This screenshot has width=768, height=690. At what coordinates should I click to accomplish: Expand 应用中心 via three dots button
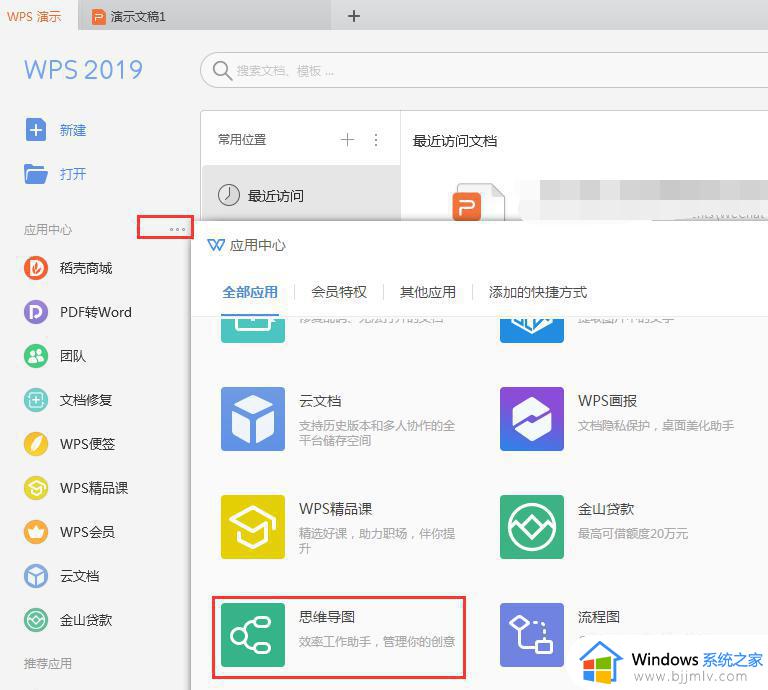click(177, 229)
